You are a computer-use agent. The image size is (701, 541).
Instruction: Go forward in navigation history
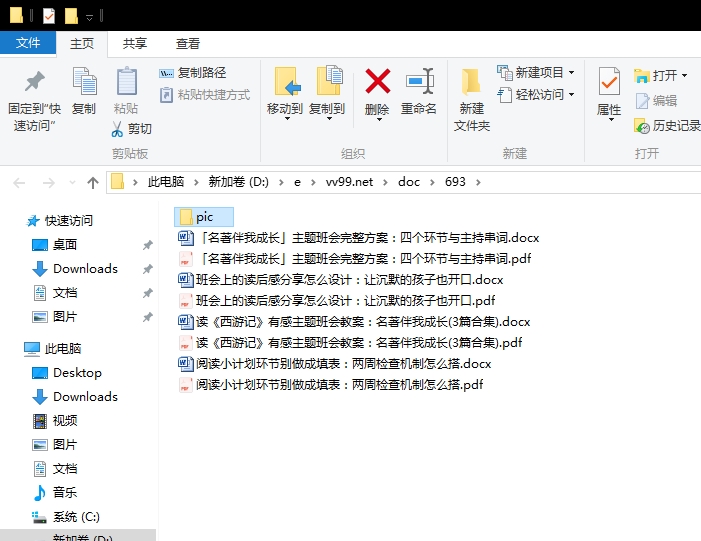tap(48, 182)
